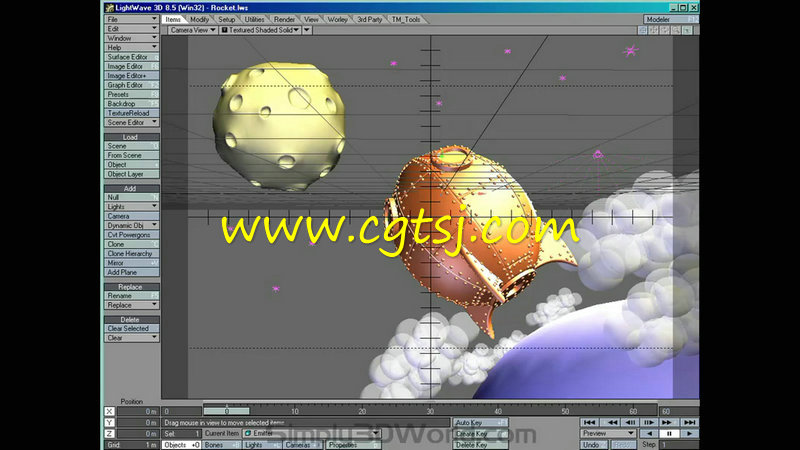Click the viewport maximize toggle icon

(x=687, y=30)
